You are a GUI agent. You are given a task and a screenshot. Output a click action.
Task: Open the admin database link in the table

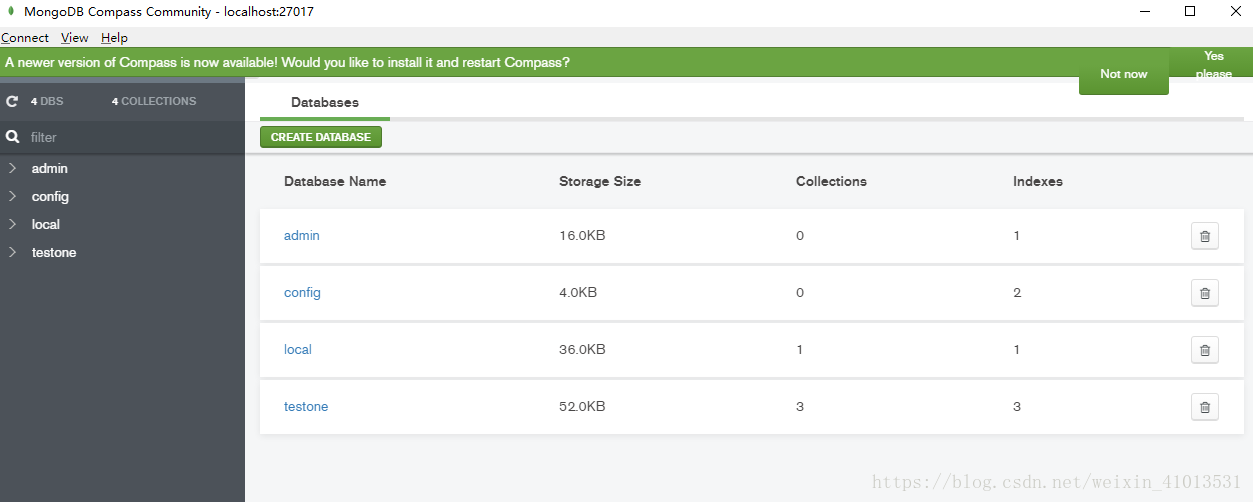[x=302, y=236]
